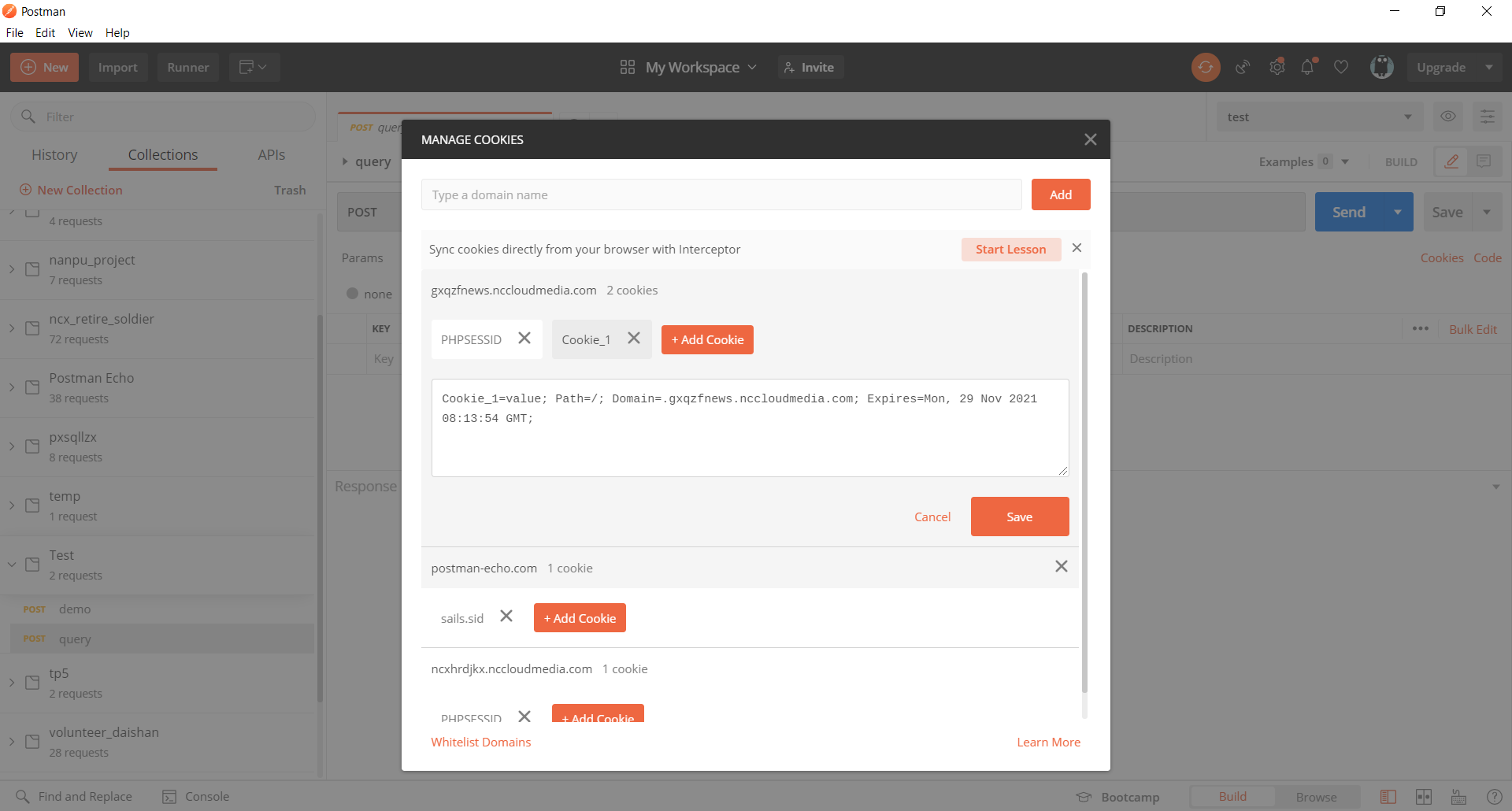The image size is (1512, 811).
Task: Switch to Browse mode
Action: coord(1317,797)
